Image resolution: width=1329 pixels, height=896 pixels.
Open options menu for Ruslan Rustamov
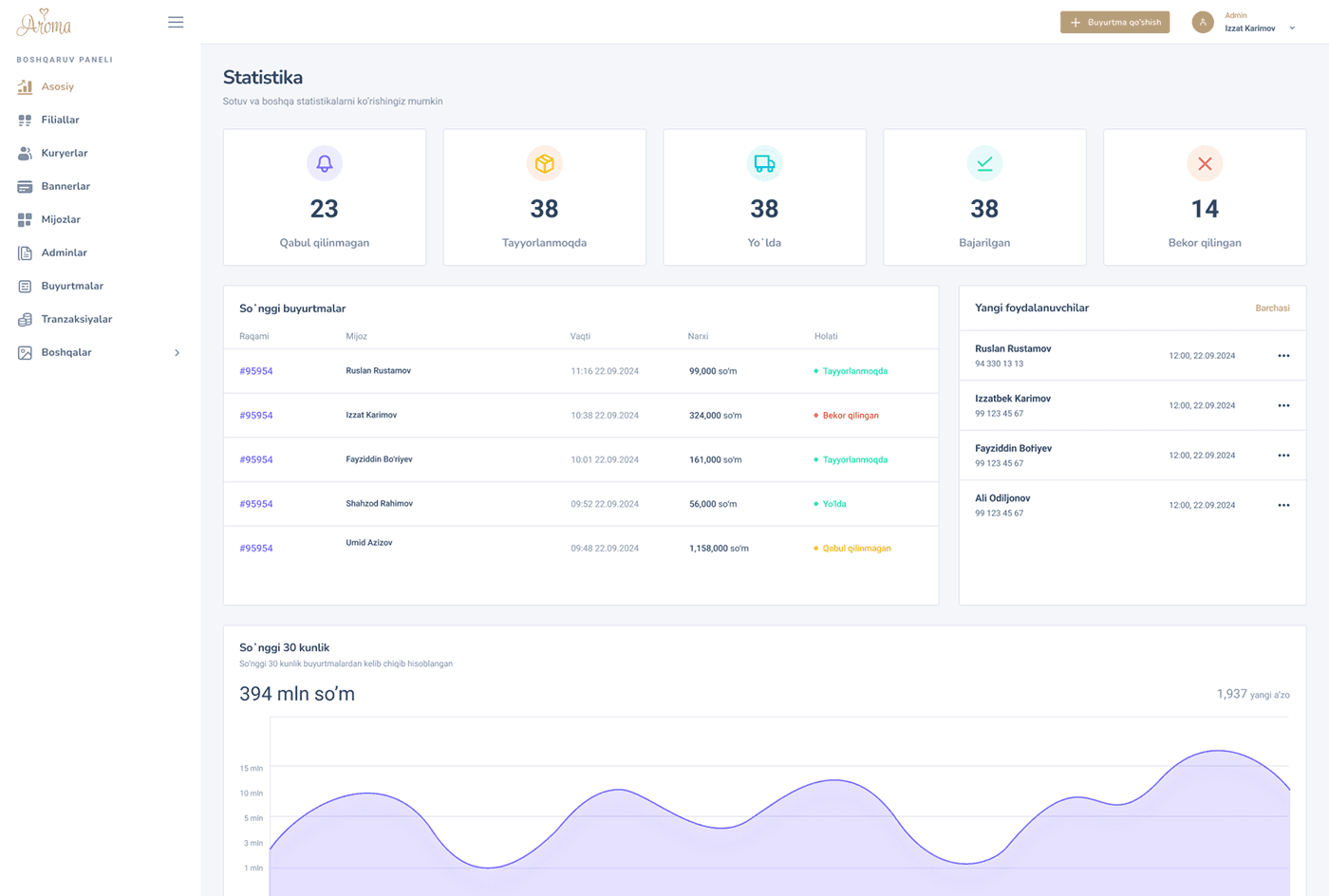point(1283,355)
